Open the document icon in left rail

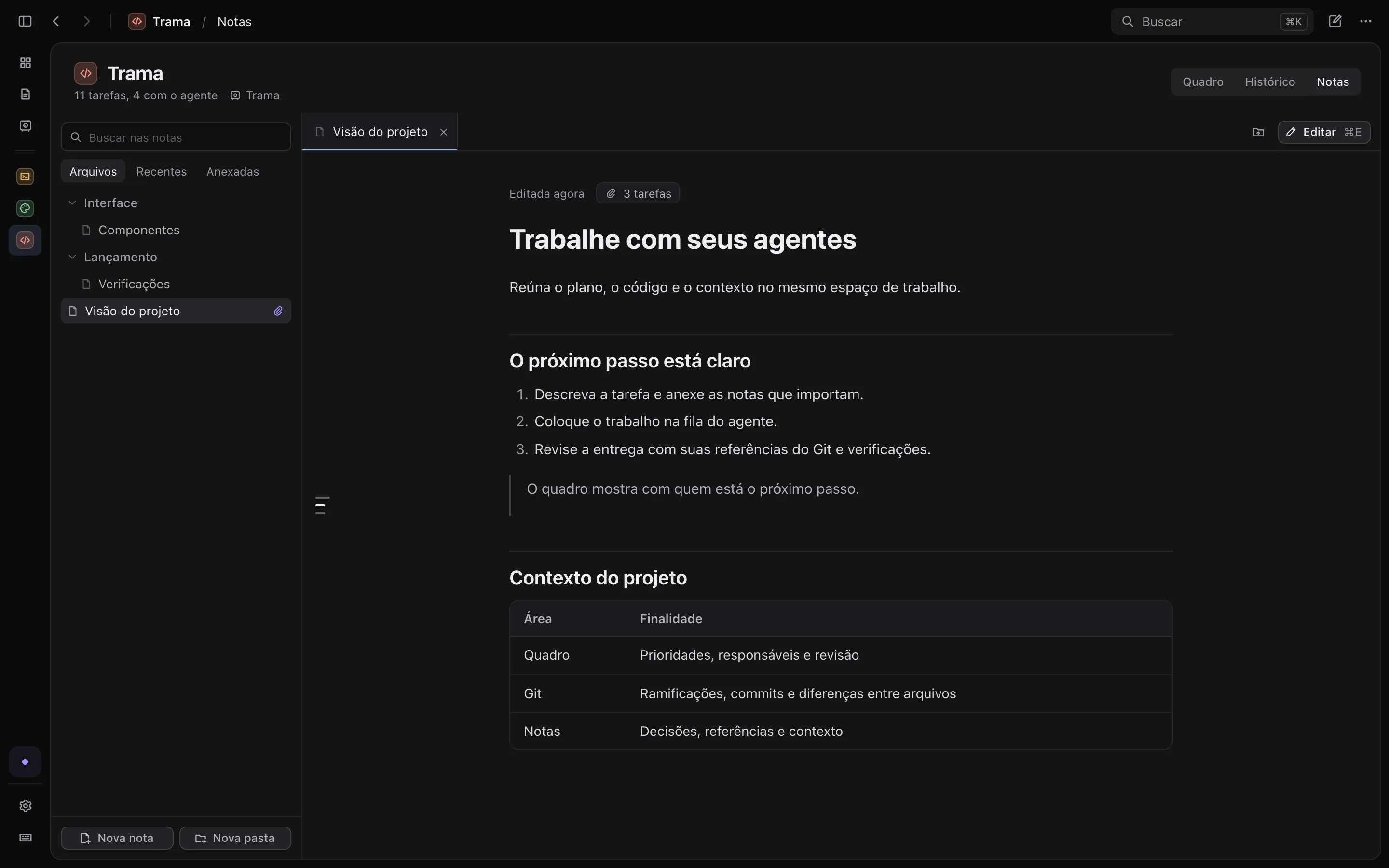[x=25, y=94]
